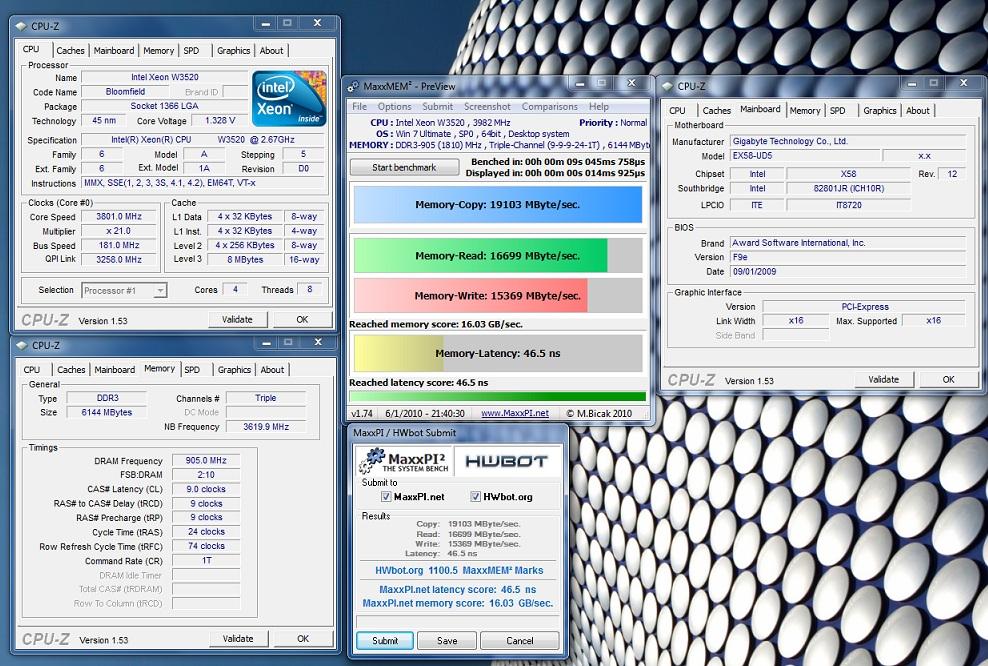Click the DRAM Frequency value 905.0 MHz
Screen dimensions: 988x666
(x=205, y=461)
